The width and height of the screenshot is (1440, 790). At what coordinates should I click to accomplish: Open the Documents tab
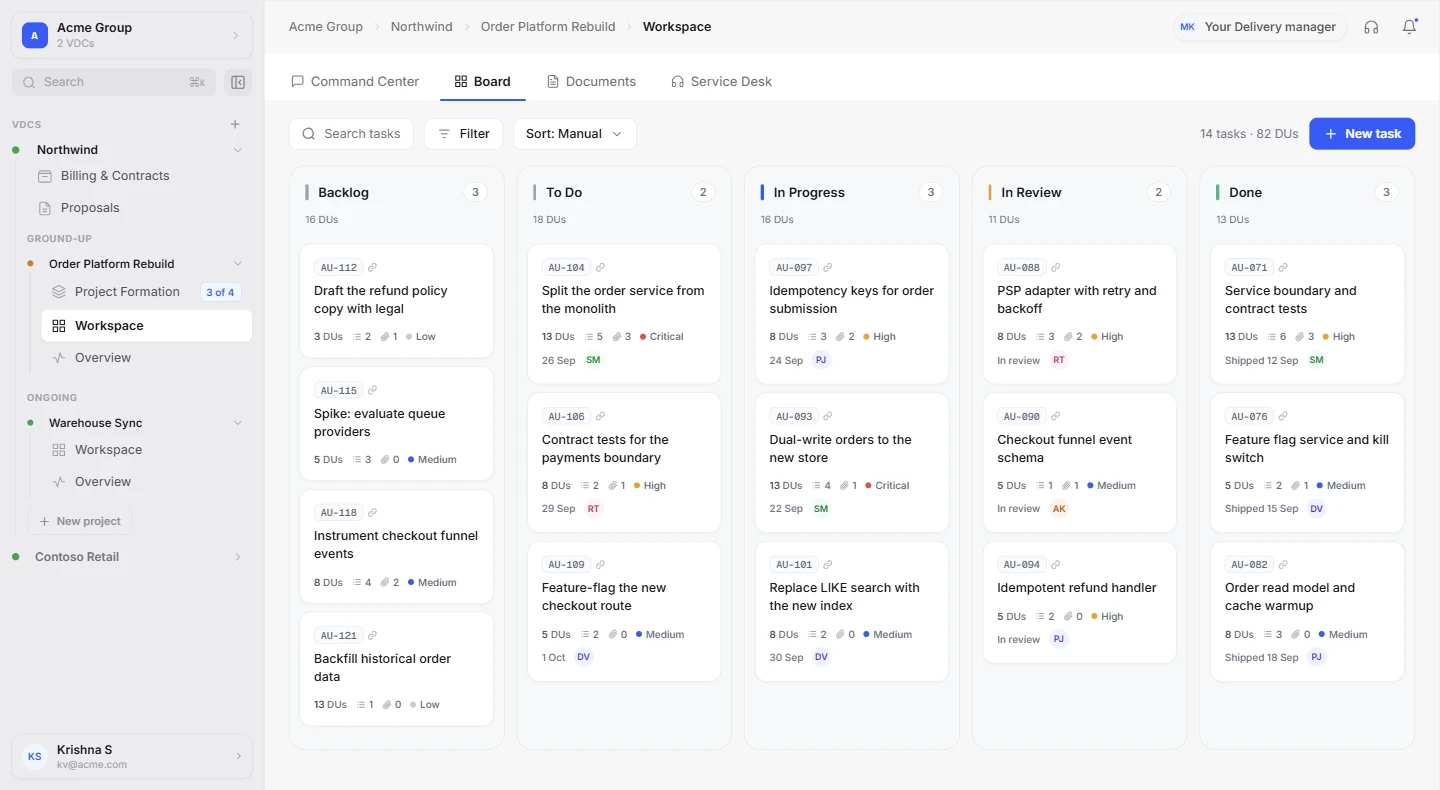pyautogui.click(x=591, y=82)
